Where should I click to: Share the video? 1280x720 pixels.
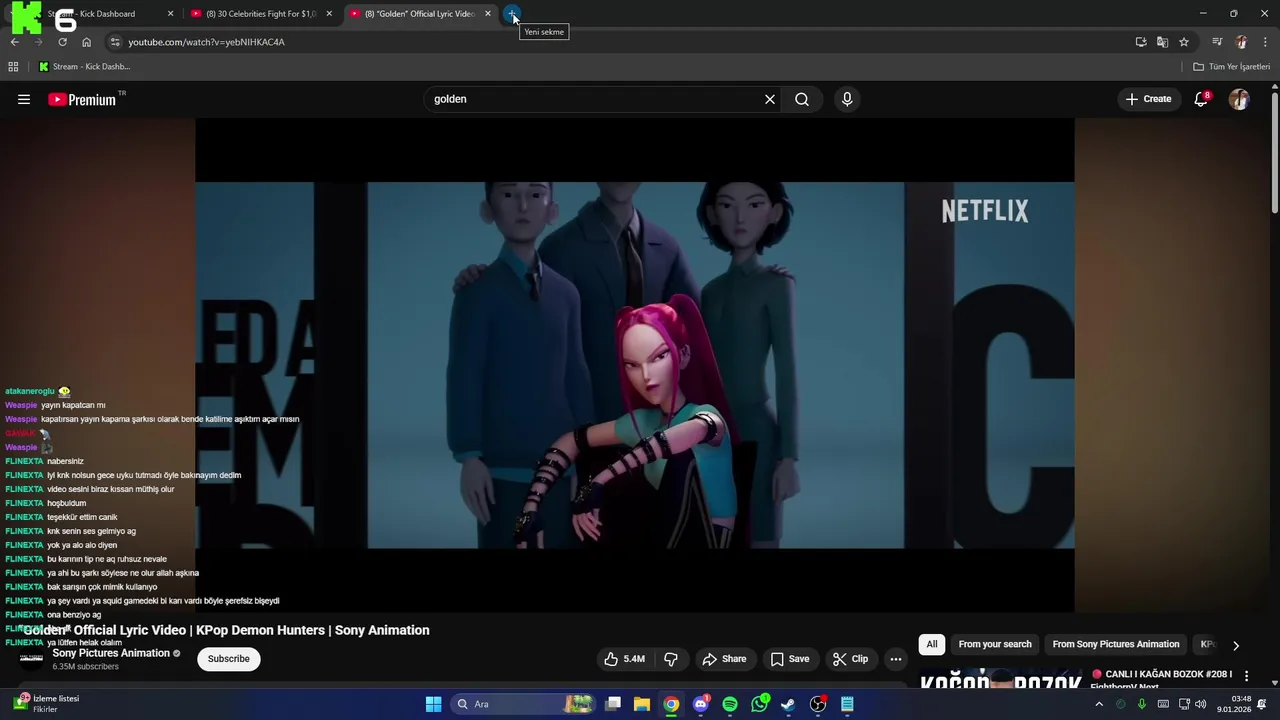[724, 659]
